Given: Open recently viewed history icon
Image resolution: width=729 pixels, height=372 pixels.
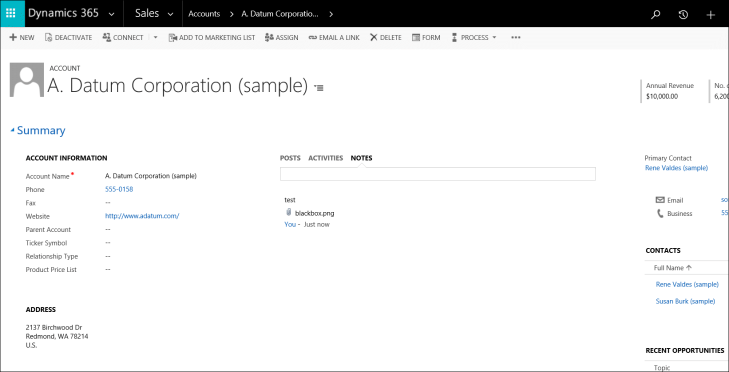Looking at the screenshot, I should click(x=683, y=14).
